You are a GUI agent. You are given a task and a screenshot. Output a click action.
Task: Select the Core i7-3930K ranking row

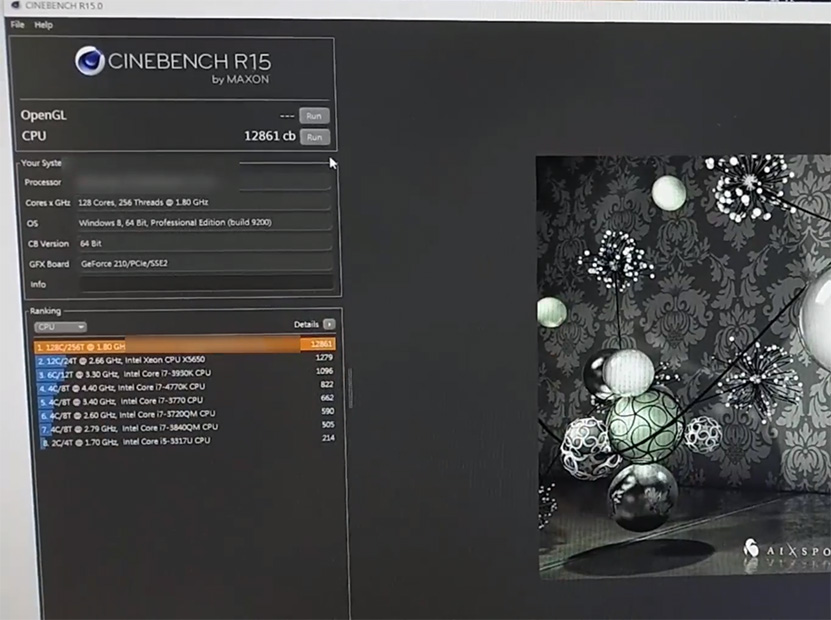tap(185, 374)
